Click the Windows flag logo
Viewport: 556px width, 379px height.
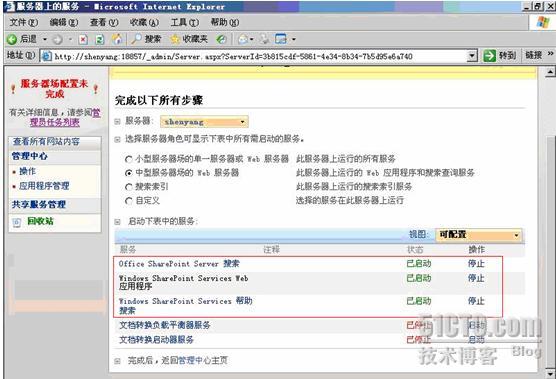click(543, 22)
